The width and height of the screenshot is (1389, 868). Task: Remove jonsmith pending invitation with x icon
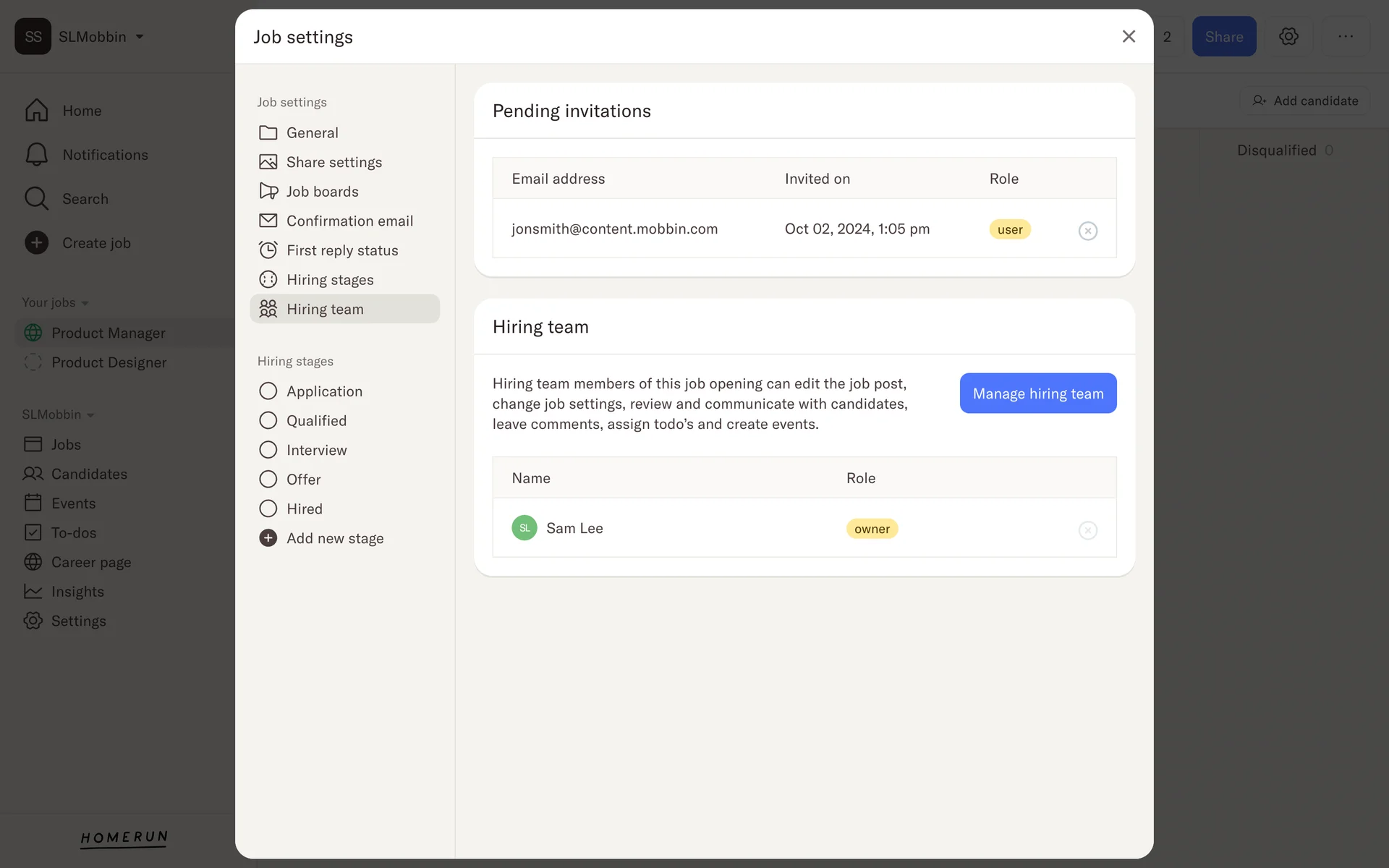coord(1087,231)
